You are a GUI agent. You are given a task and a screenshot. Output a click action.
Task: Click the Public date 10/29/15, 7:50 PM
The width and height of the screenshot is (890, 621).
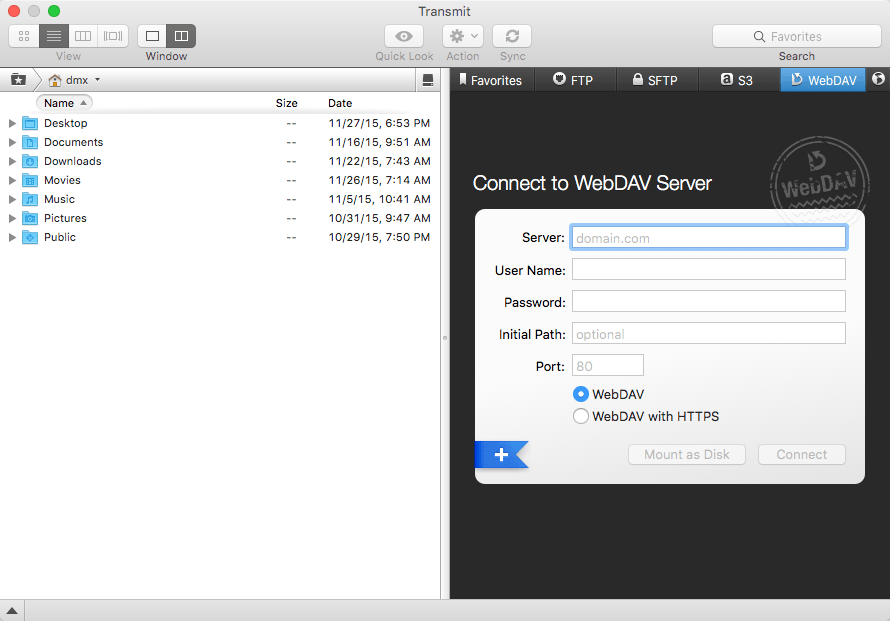379,237
